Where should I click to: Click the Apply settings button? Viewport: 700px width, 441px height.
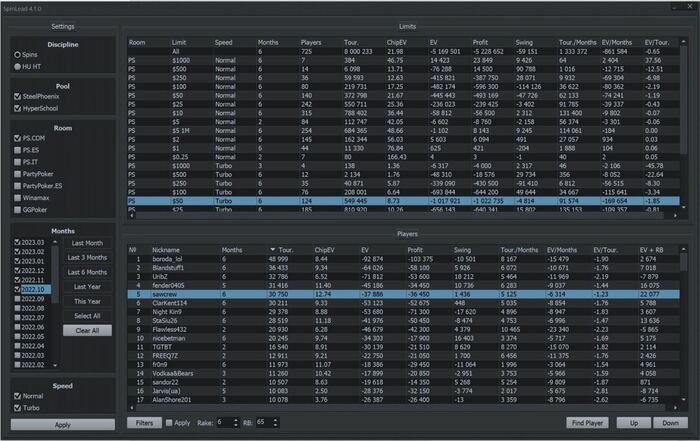click(62, 425)
